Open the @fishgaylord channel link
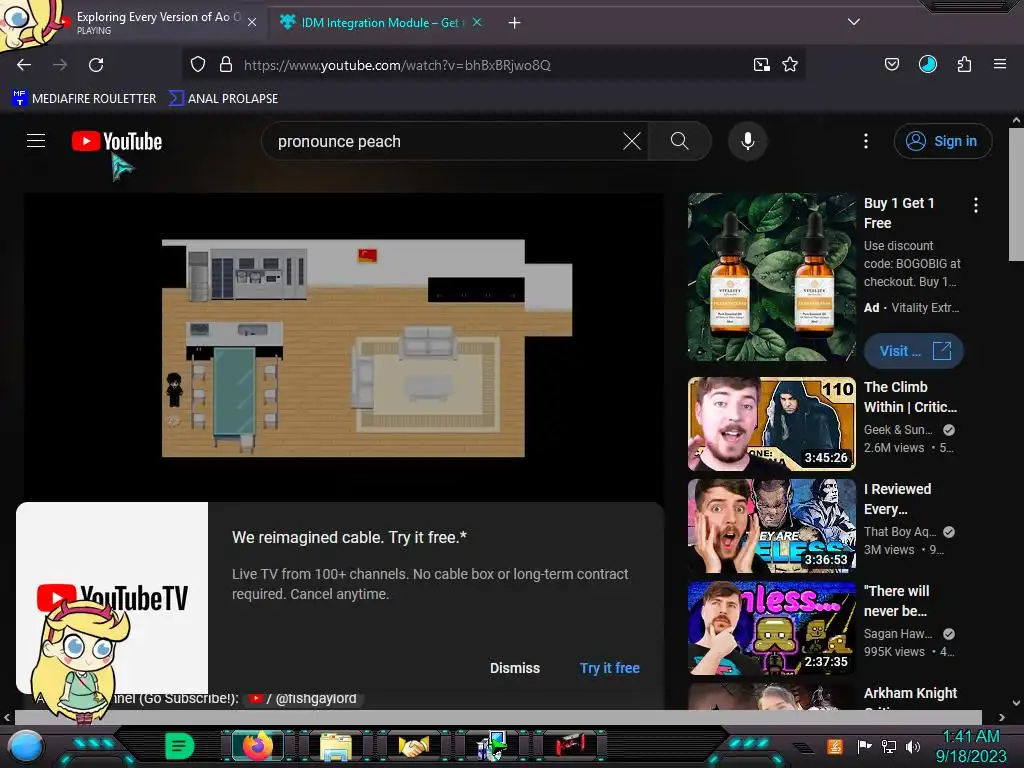Viewport: 1024px width, 768px height. coord(304,699)
